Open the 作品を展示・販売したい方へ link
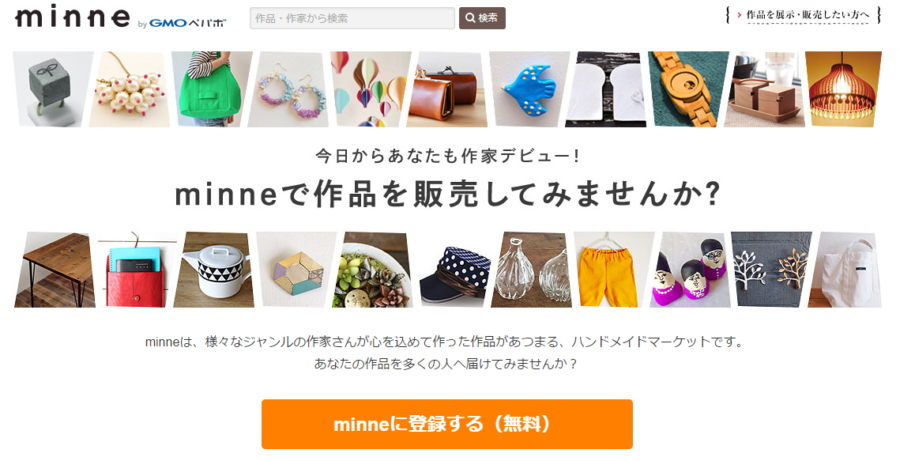Image resolution: width=900 pixels, height=461 pixels. tap(803, 16)
